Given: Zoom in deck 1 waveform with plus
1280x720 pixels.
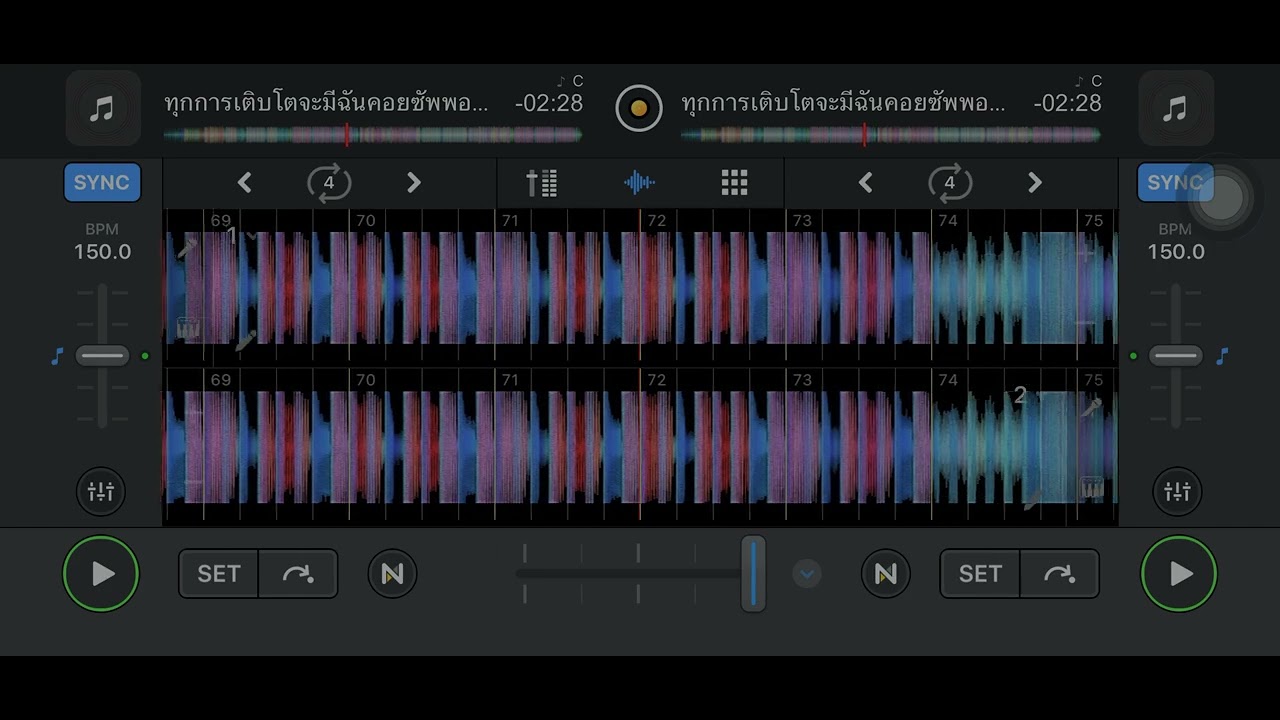Looking at the screenshot, I should click(1086, 255).
